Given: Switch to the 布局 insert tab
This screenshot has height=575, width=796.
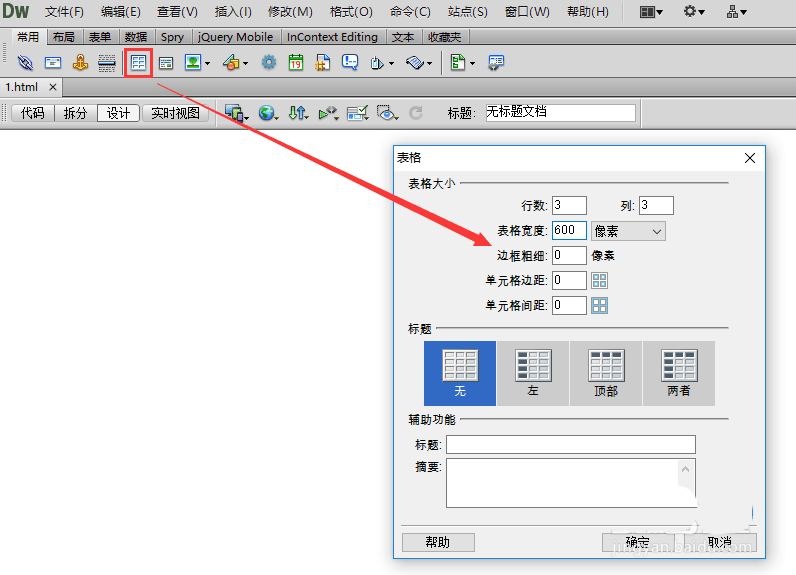Looking at the screenshot, I should tap(64, 37).
